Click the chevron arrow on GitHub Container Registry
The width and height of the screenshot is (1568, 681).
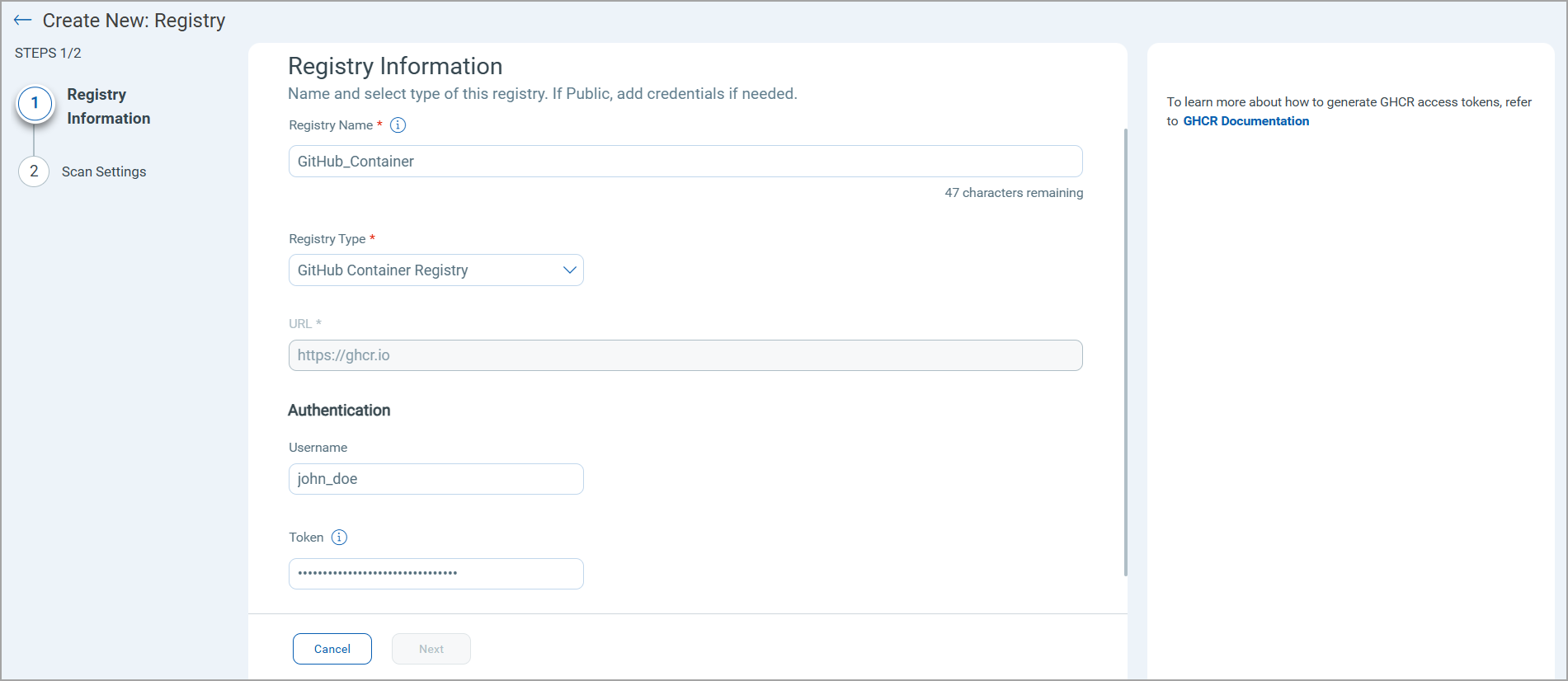569,270
